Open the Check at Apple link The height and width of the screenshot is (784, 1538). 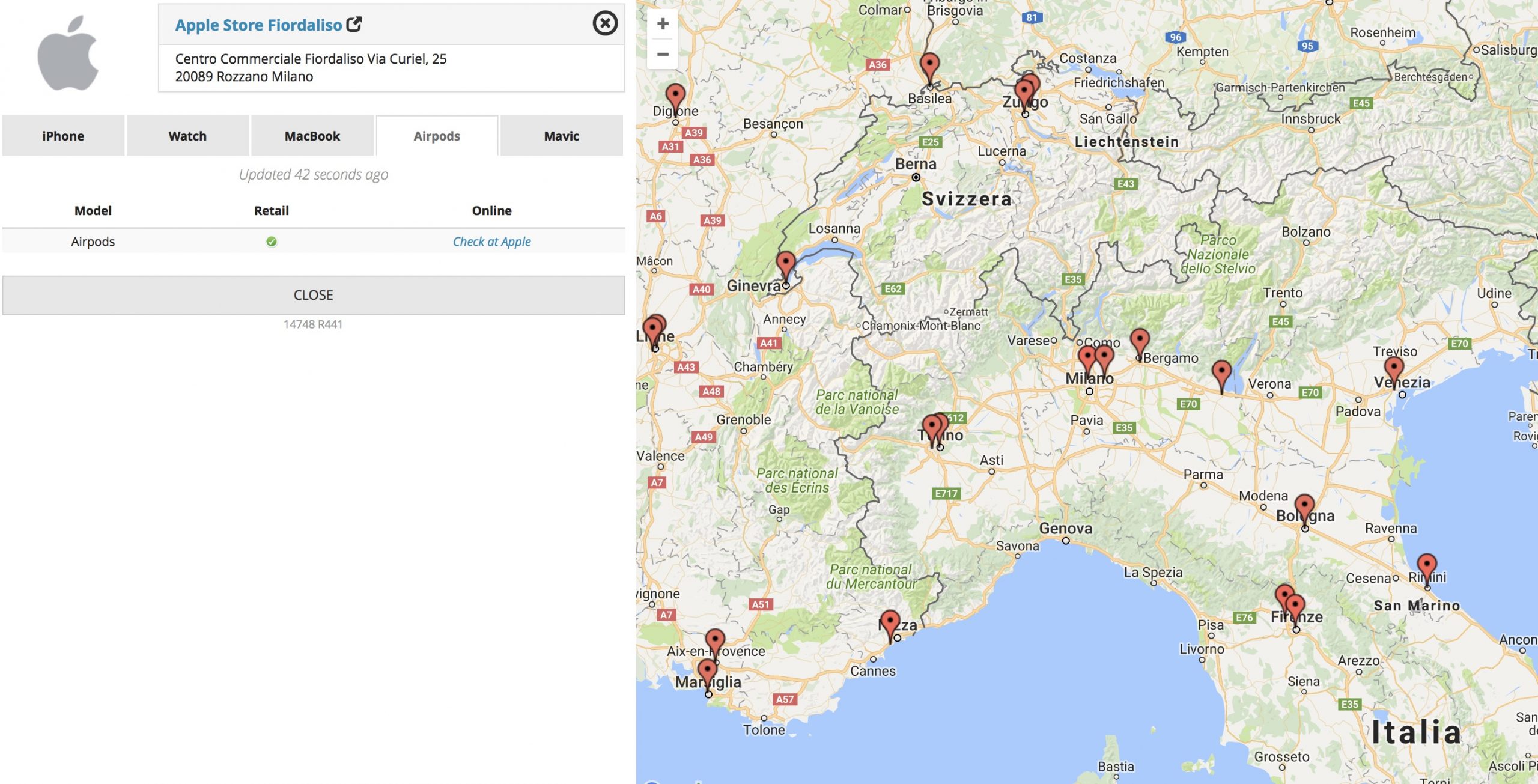tap(491, 242)
